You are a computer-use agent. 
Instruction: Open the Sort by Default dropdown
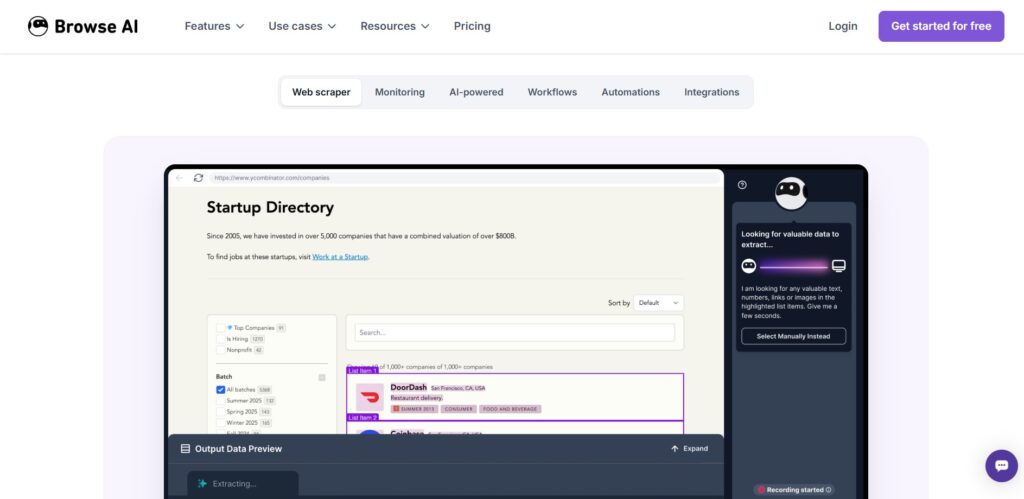658,303
